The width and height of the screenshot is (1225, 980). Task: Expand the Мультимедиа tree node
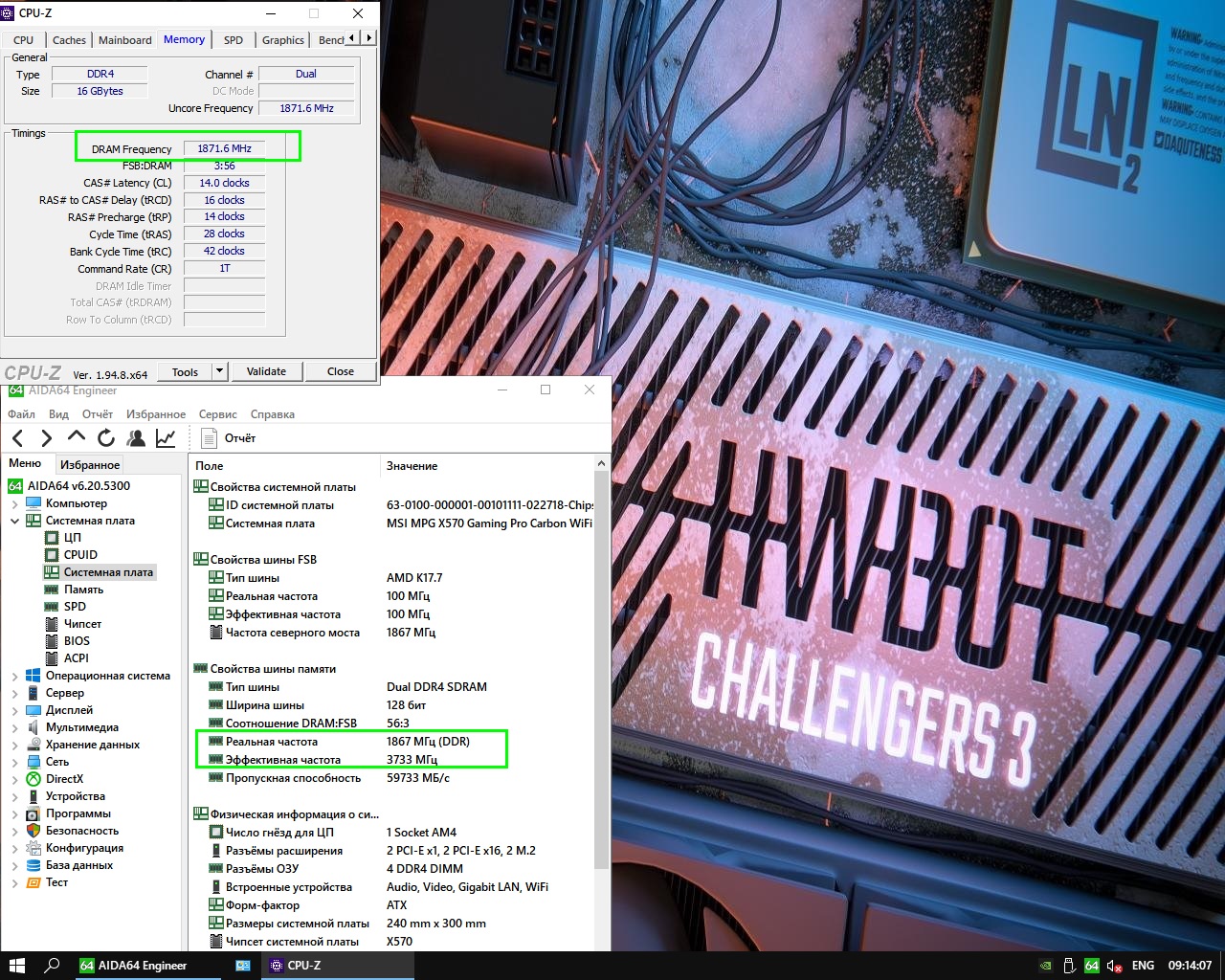point(14,727)
